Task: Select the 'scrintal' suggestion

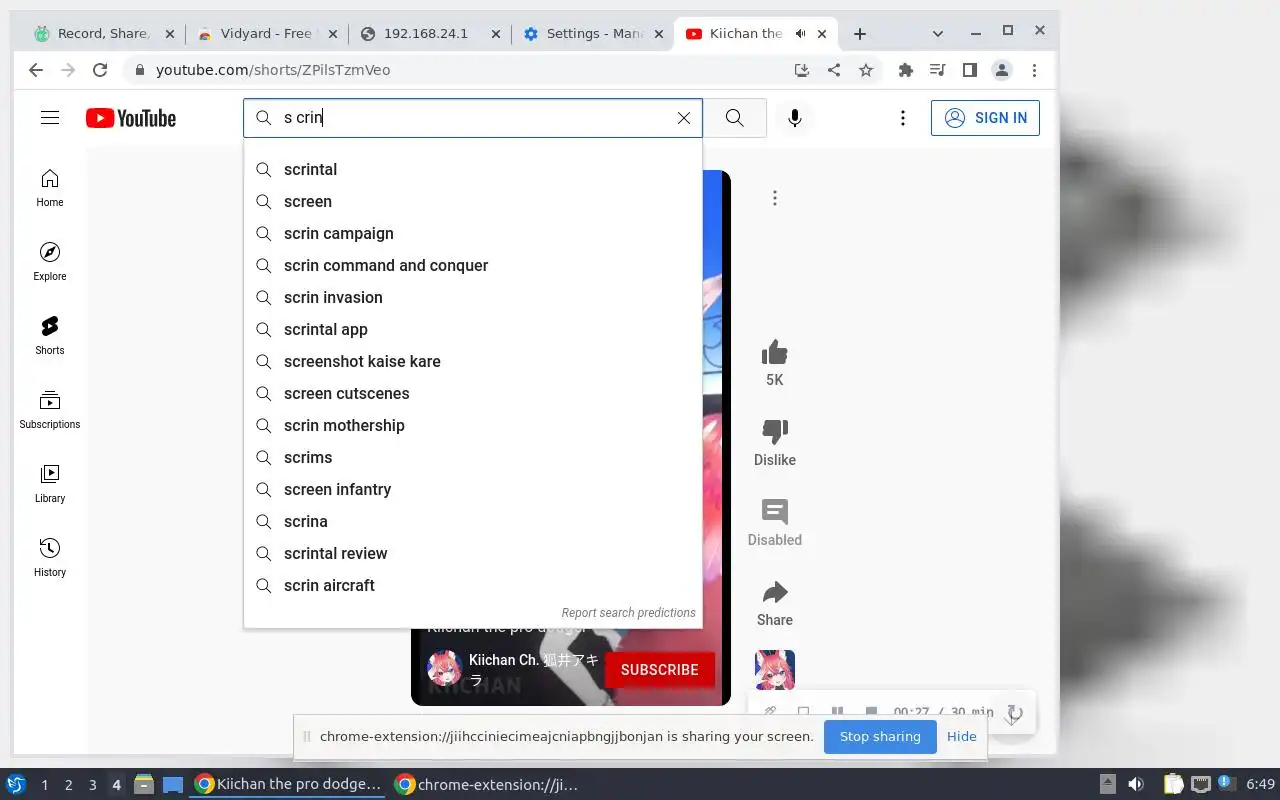Action: click(x=473, y=170)
